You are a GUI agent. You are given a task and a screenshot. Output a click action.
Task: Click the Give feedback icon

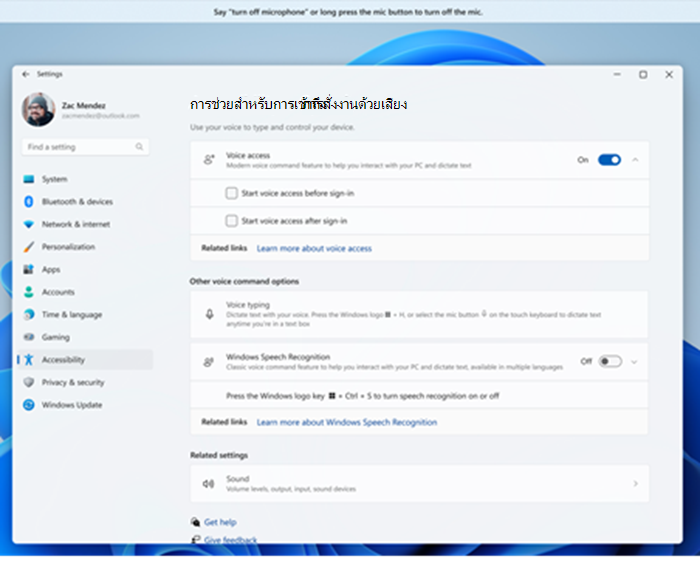tap(196, 540)
